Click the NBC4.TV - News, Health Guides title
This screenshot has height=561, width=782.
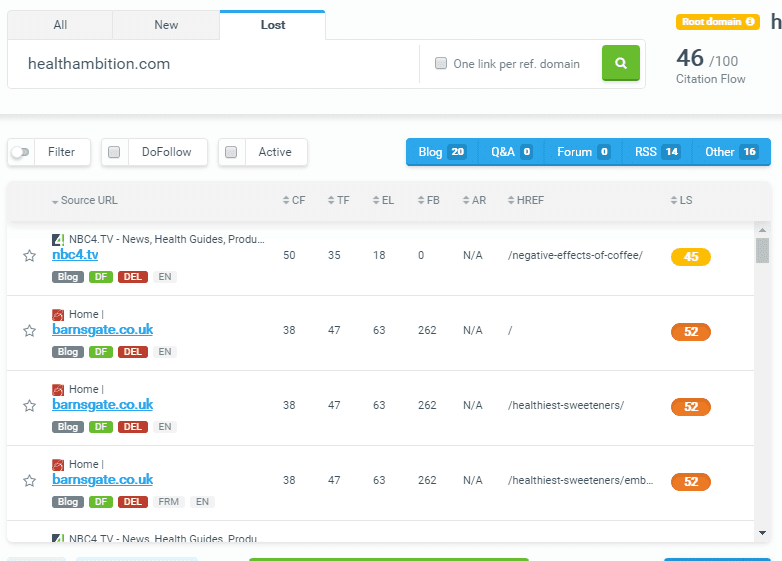click(167, 239)
